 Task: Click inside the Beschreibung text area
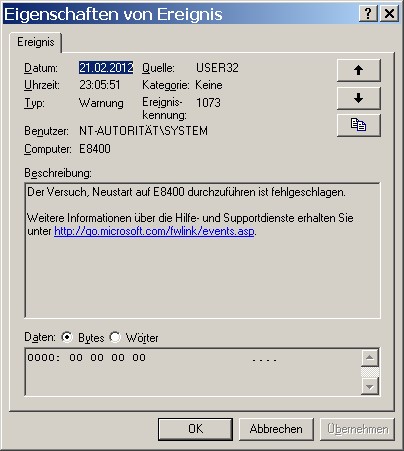pos(202,250)
